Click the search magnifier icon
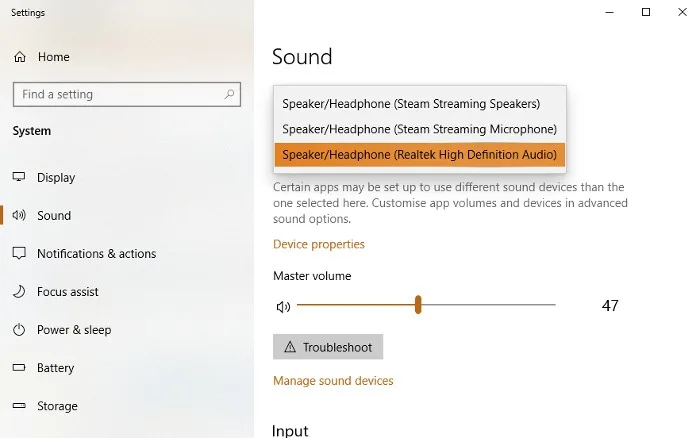This screenshot has height=438, width=700. click(229, 94)
